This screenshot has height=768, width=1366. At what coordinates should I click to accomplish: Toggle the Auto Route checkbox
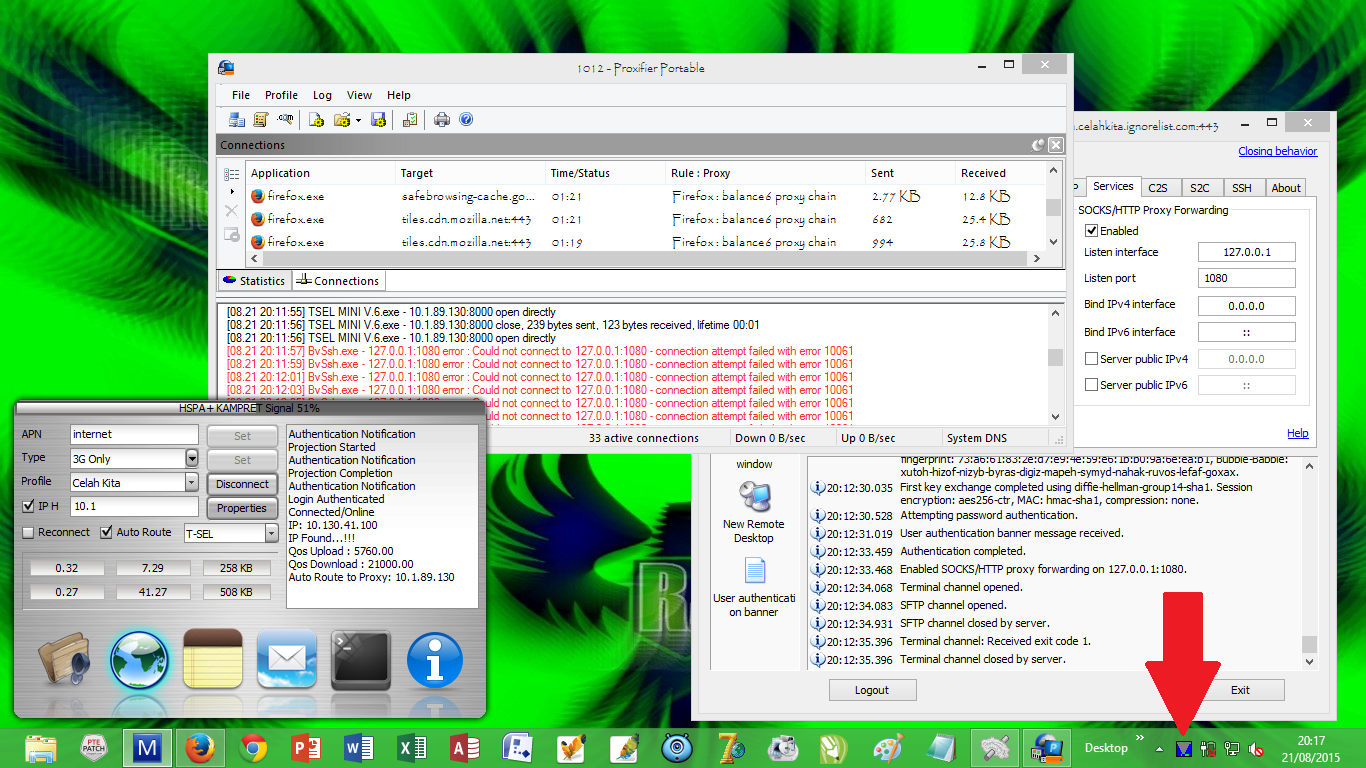(107, 532)
